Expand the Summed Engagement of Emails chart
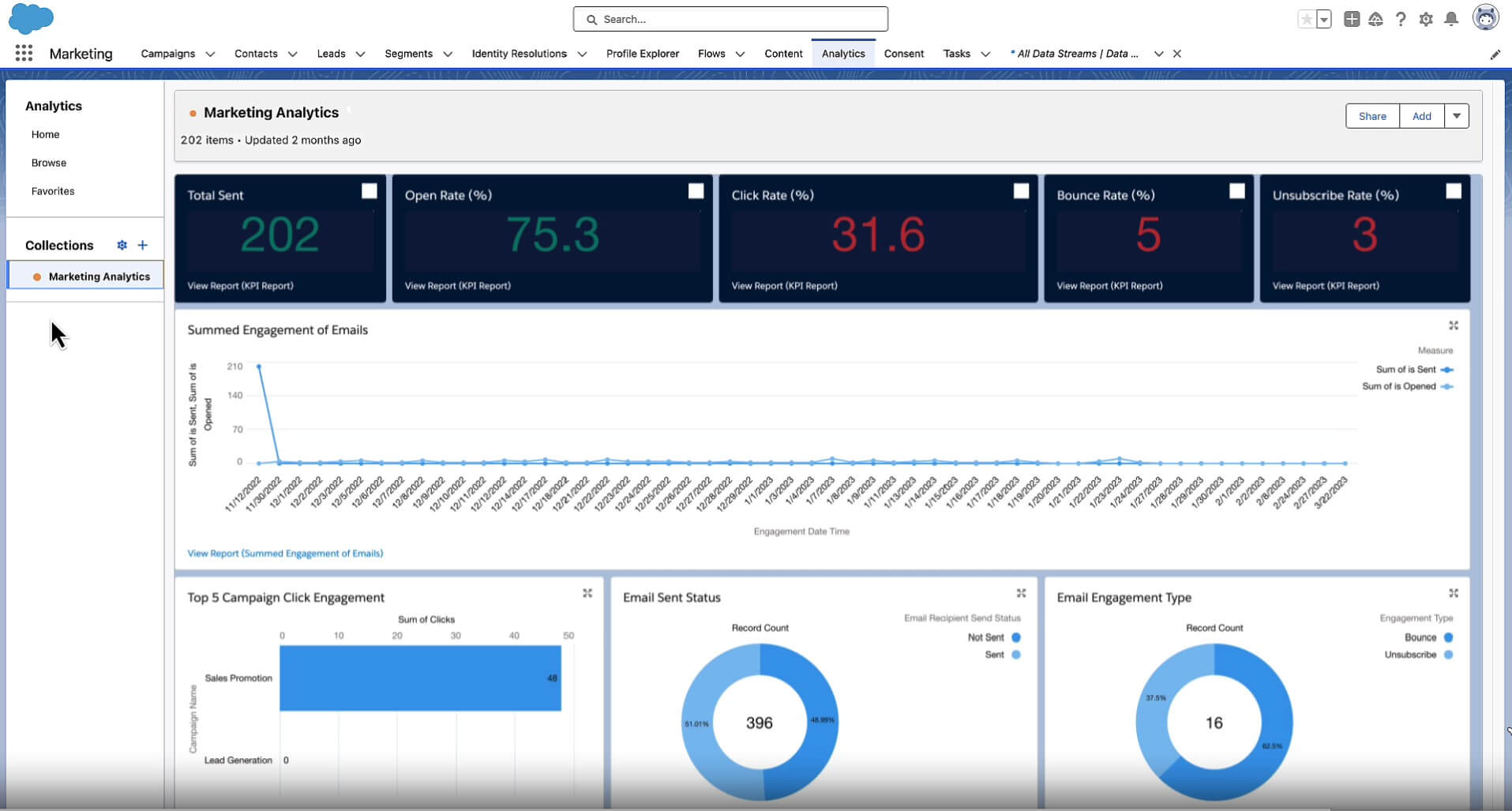 pyautogui.click(x=1454, y=325)
